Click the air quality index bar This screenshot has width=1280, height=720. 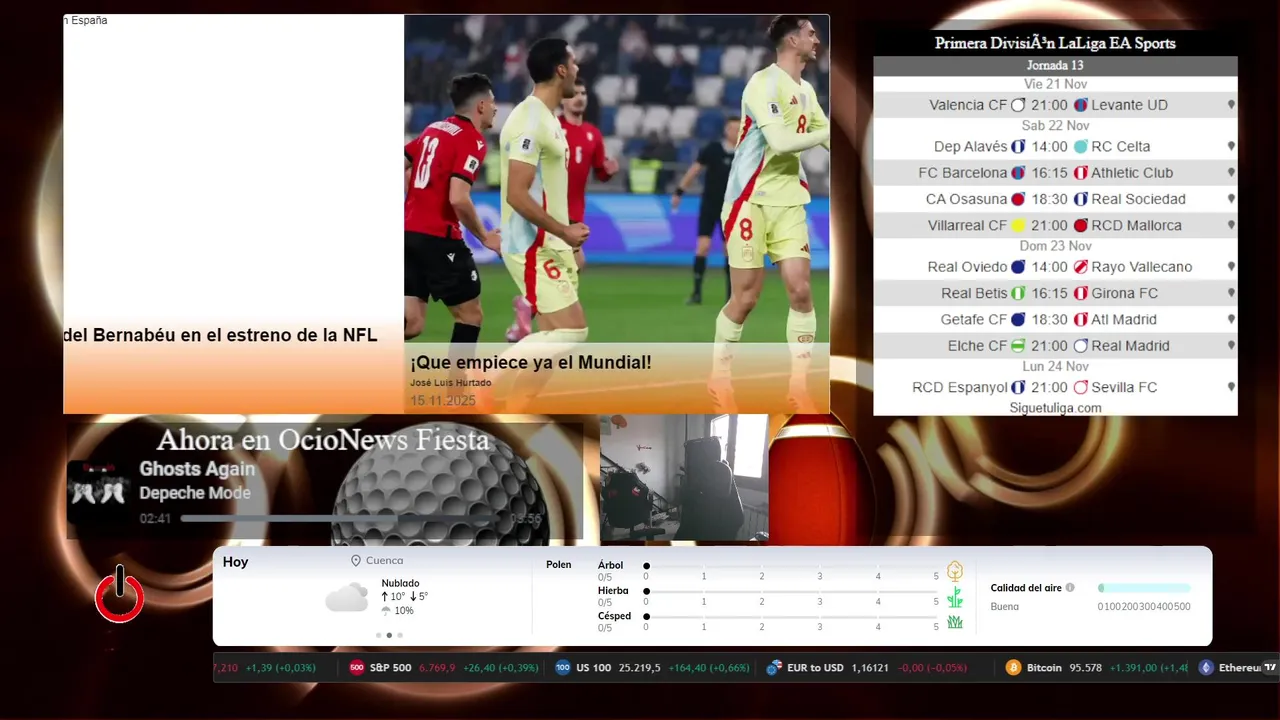1144,588
